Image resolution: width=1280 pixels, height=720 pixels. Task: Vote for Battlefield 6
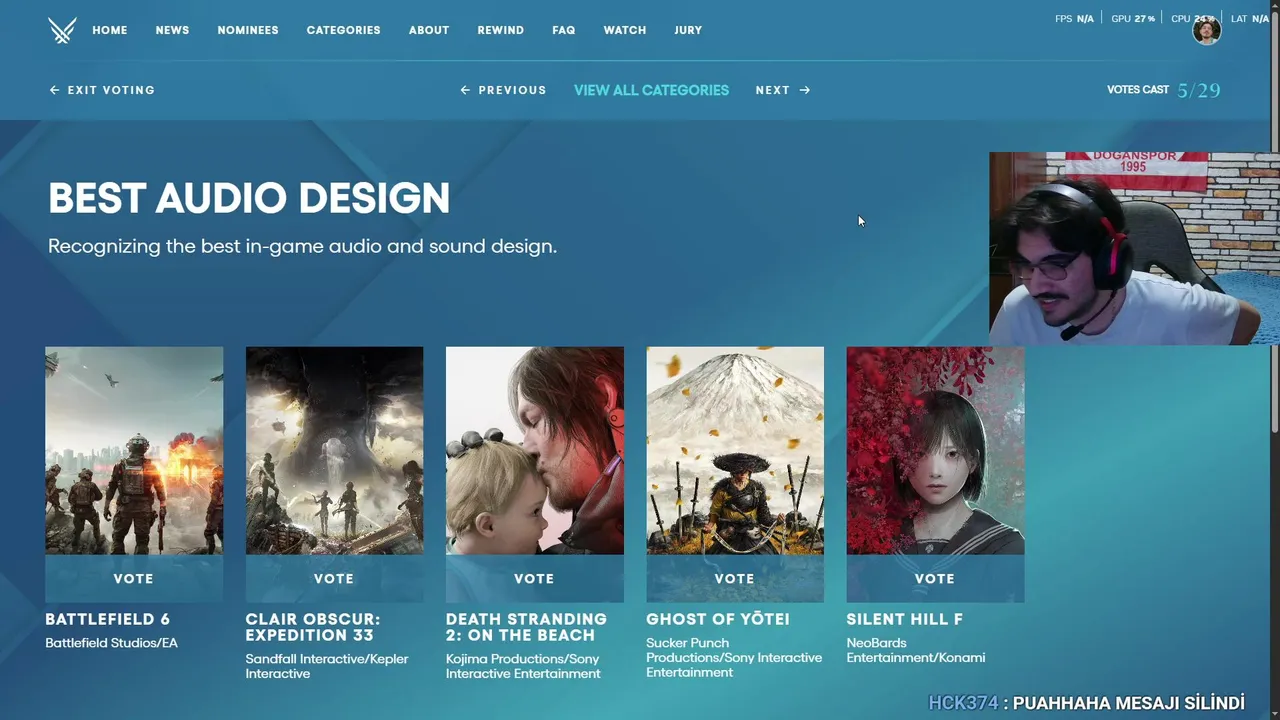134,579
